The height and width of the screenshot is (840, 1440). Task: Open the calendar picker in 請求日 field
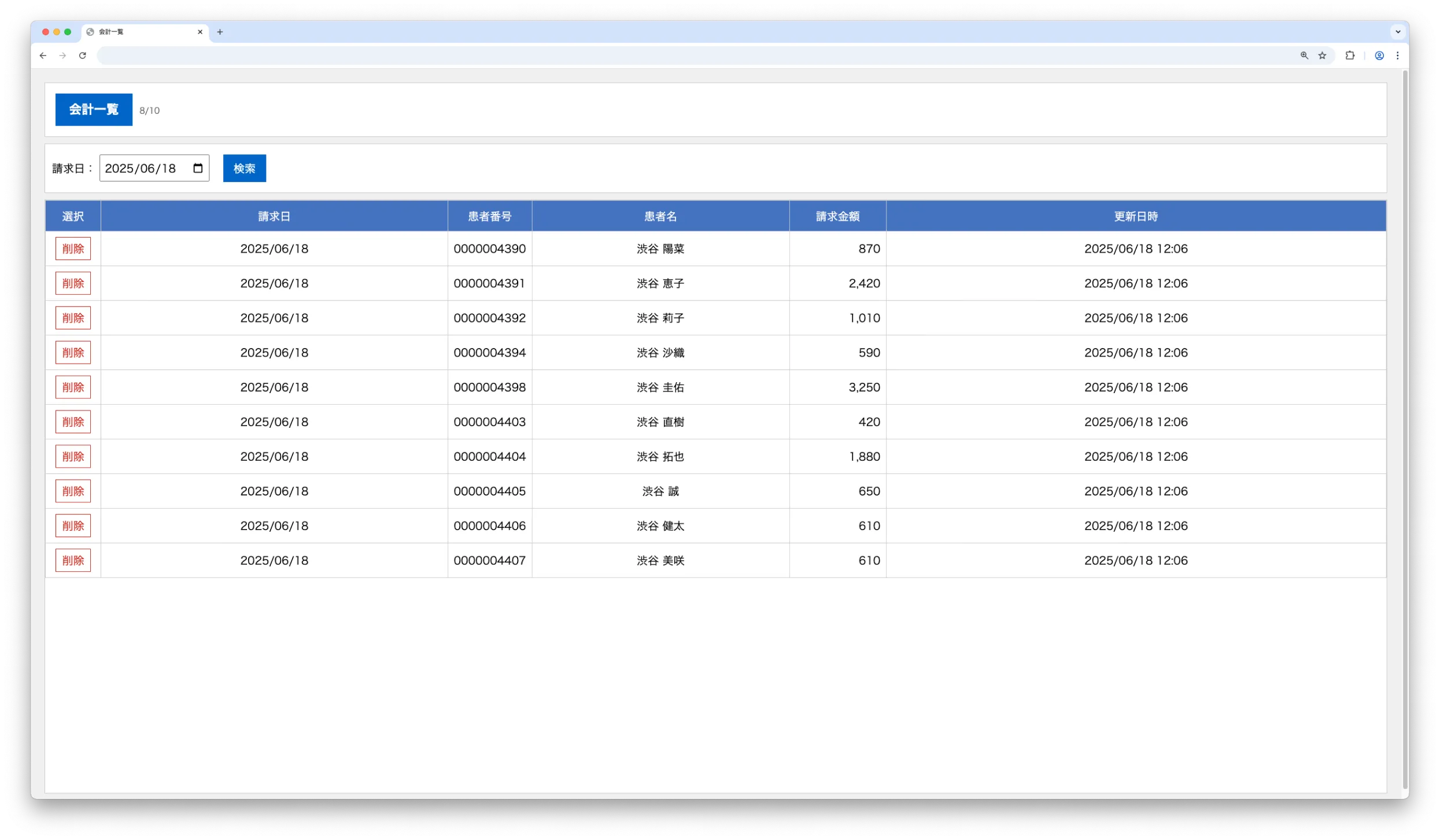198,168
